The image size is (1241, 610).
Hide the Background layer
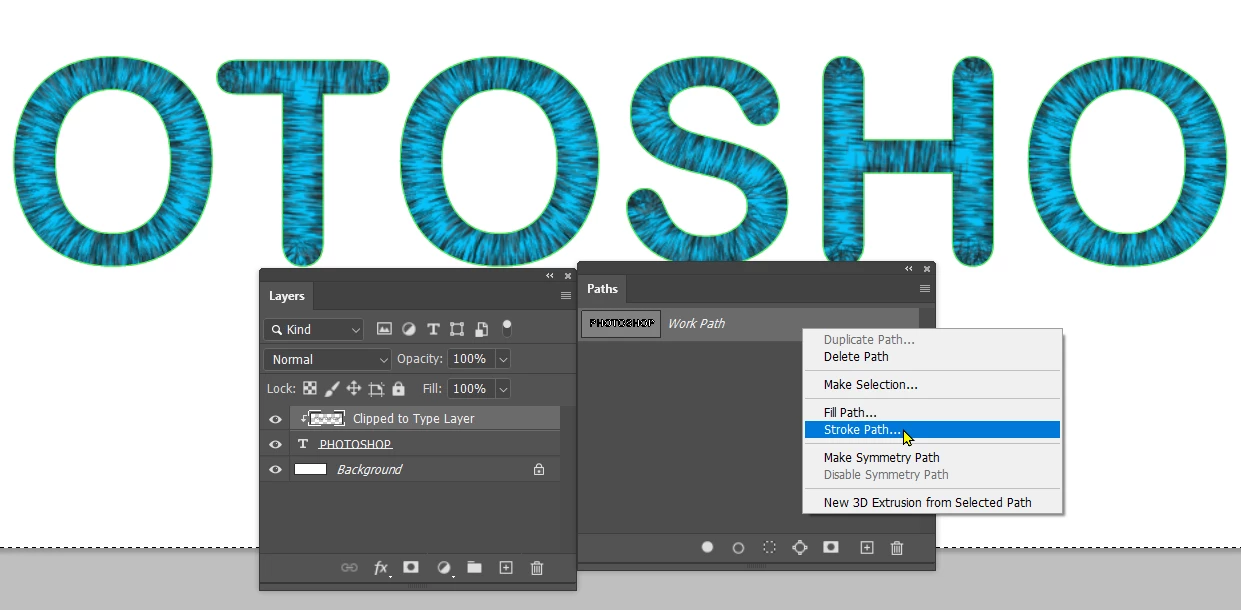(x=275, y=469)
